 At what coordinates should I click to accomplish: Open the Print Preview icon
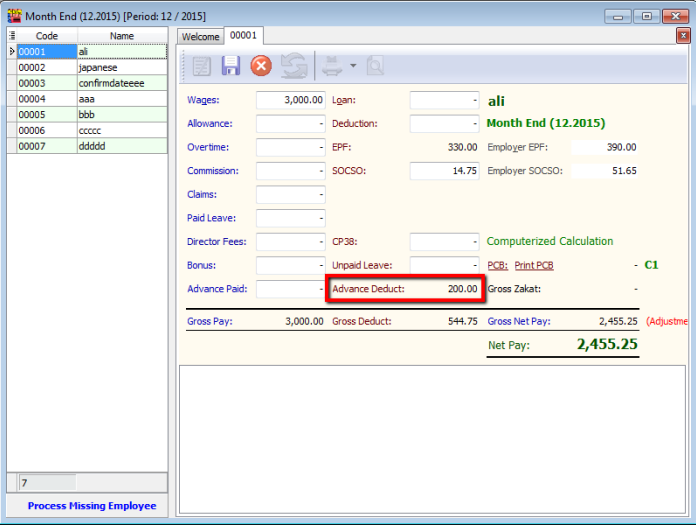[x=375, y=67]
